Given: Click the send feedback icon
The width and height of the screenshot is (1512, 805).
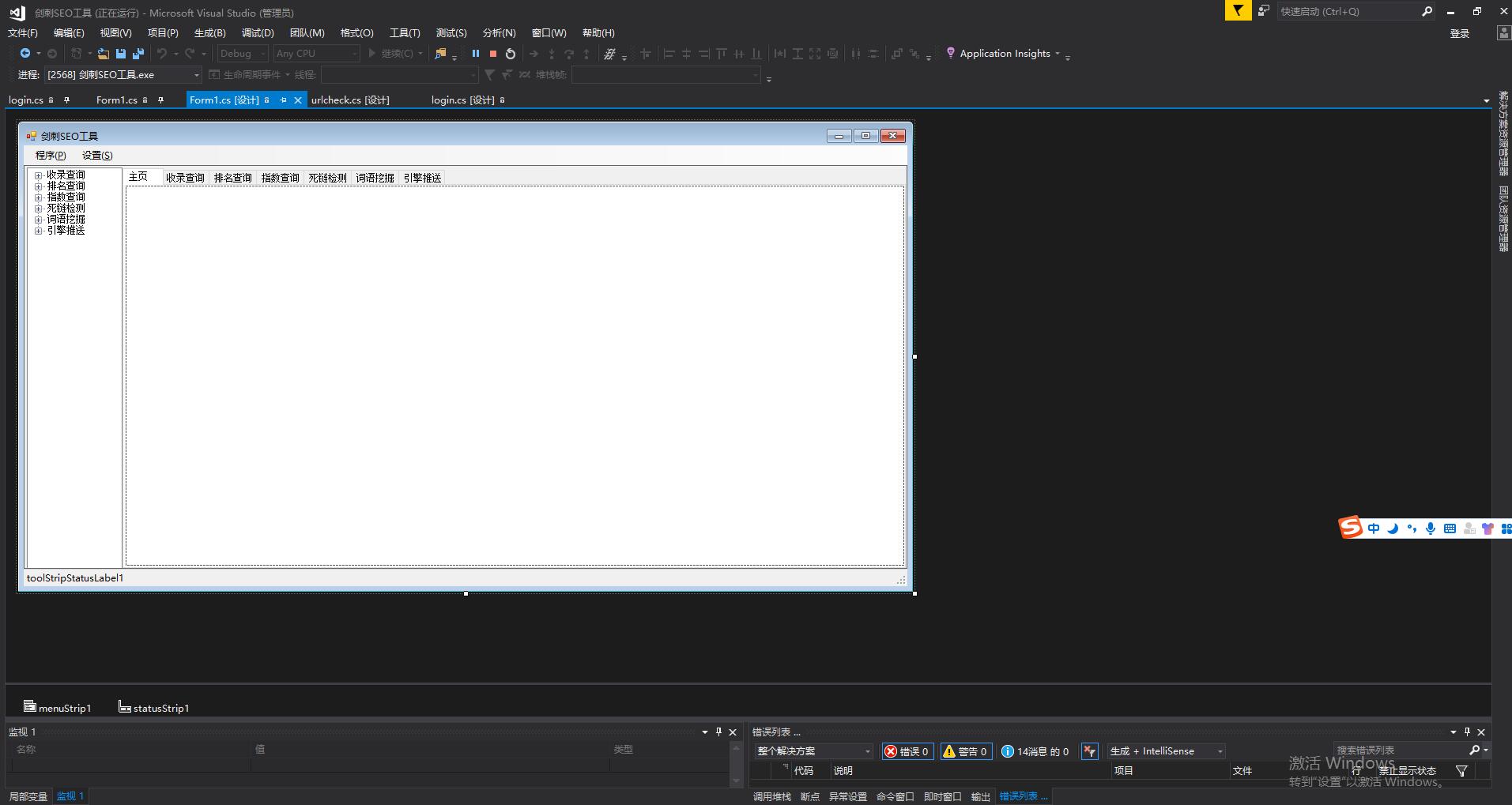Looking at the screenshot, I should point(1264,11).
